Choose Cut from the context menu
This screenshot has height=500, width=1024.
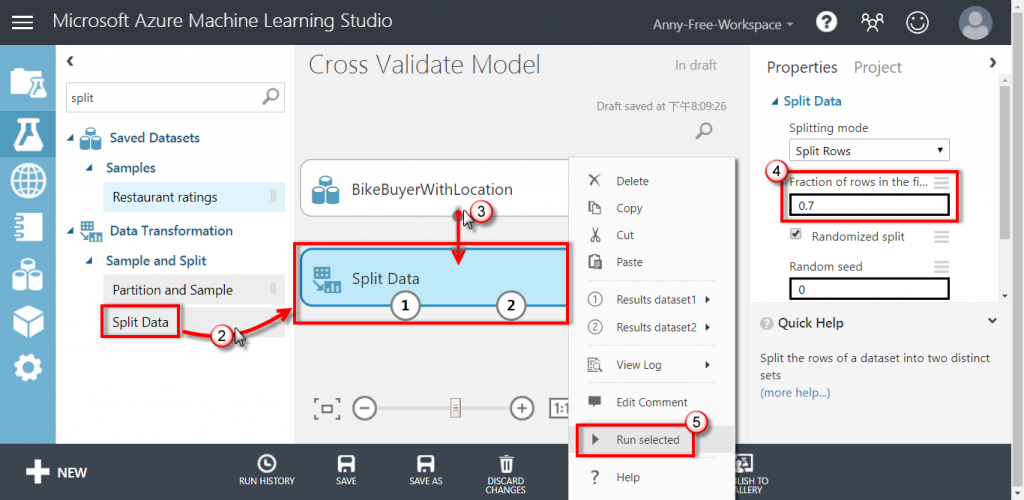652,235
